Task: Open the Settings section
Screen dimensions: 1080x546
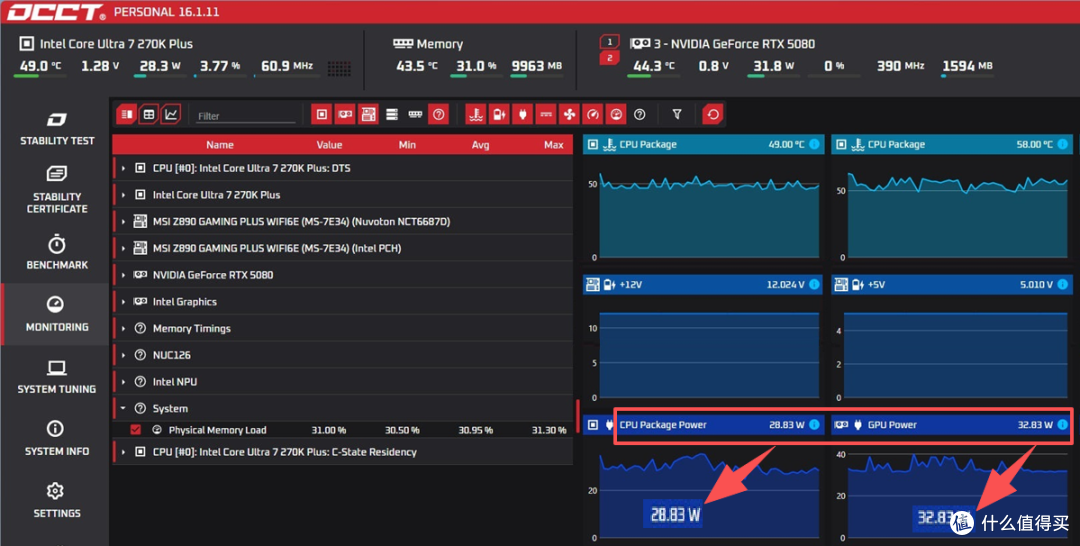Action: click(x=56, y=501)
